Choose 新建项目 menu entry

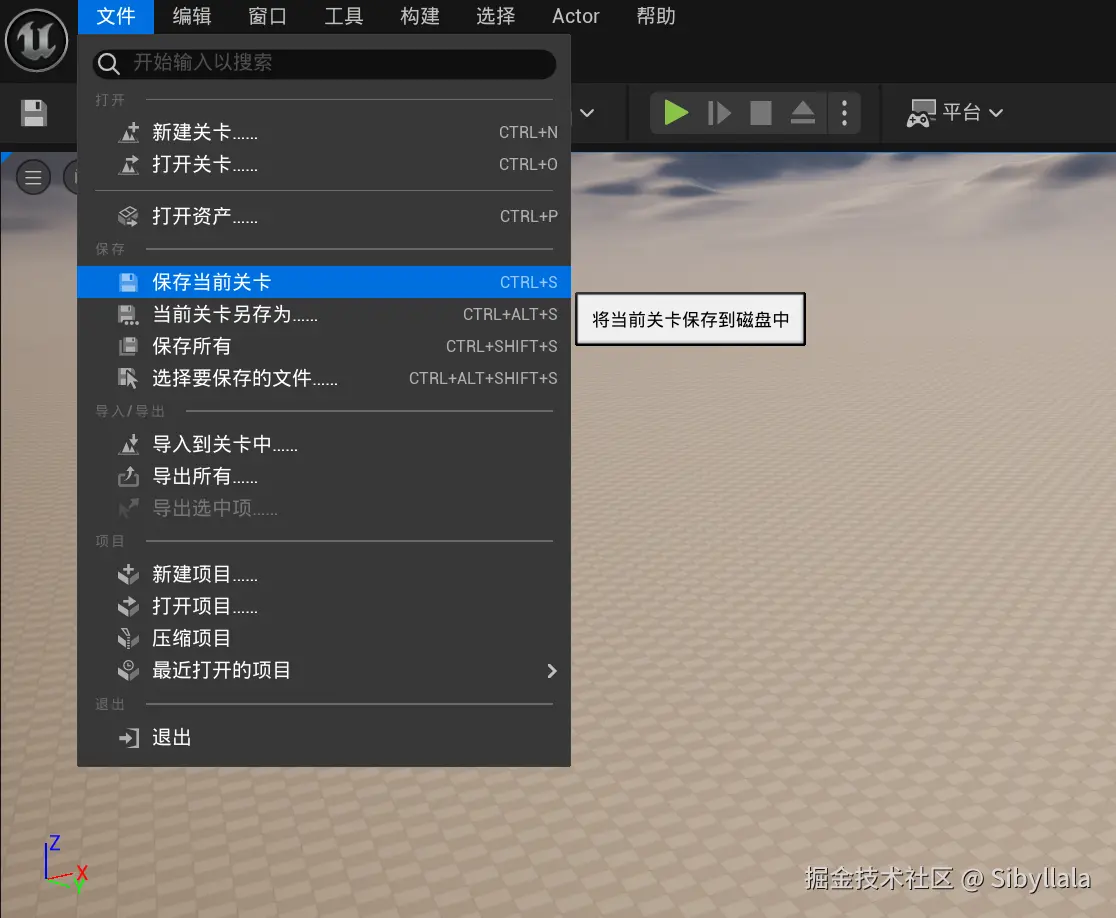coord(324,574)
